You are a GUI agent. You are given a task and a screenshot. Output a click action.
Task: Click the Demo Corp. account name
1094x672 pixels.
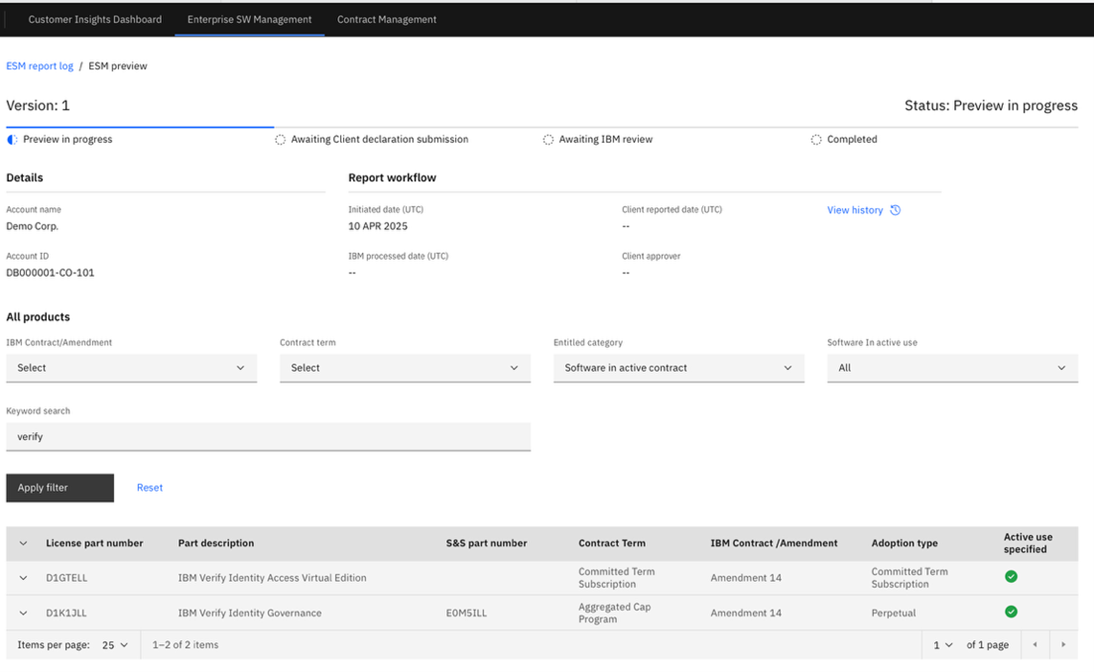click(32, 226)
